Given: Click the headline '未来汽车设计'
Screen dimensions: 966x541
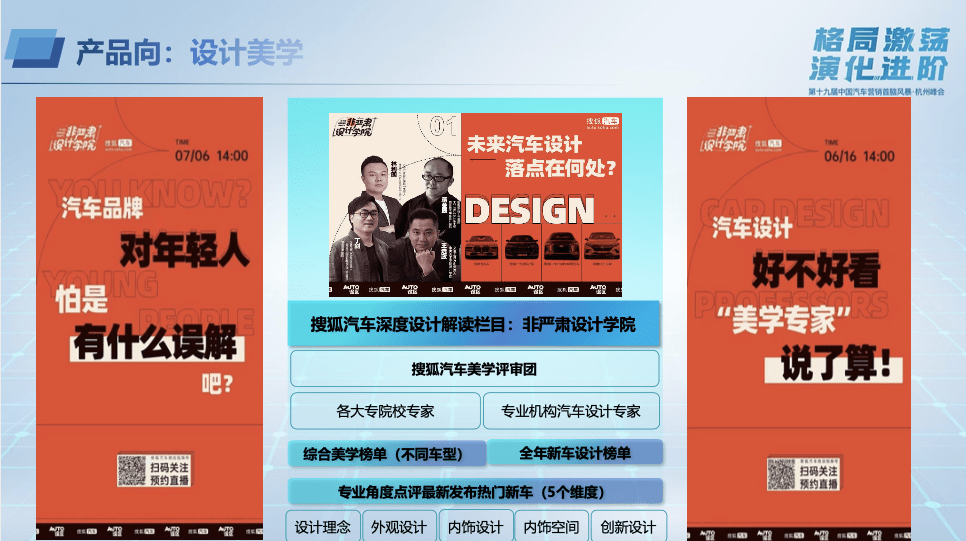Looking at the screenshot, I should click(524, 144).
